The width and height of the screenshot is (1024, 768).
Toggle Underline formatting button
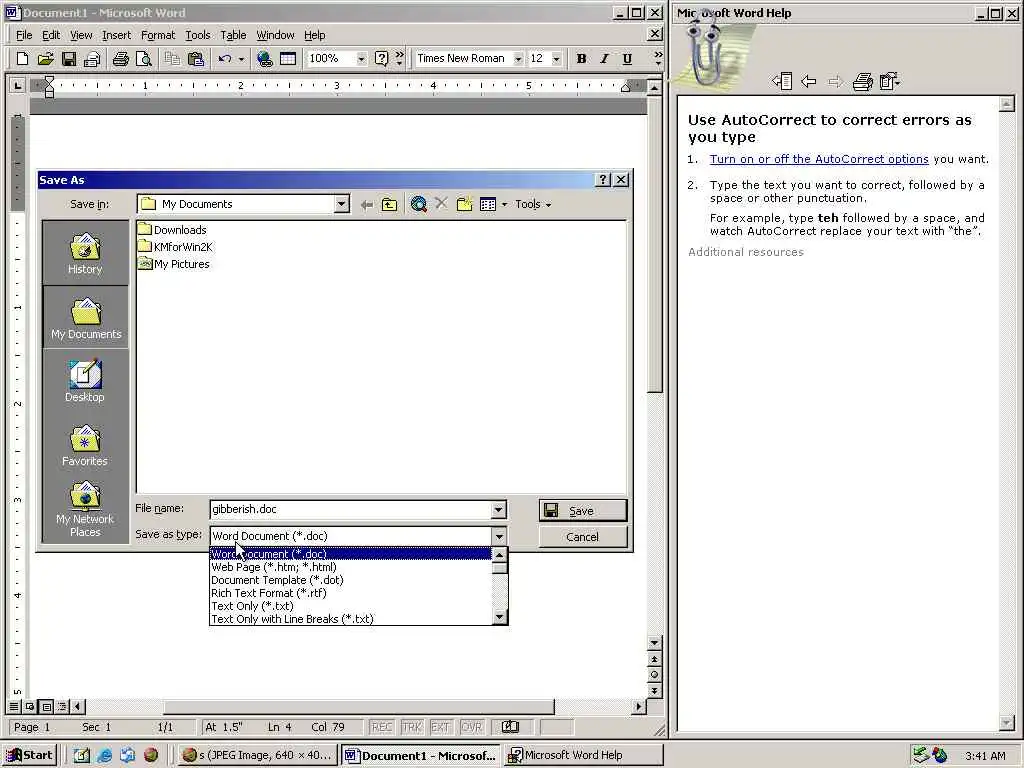627,59
